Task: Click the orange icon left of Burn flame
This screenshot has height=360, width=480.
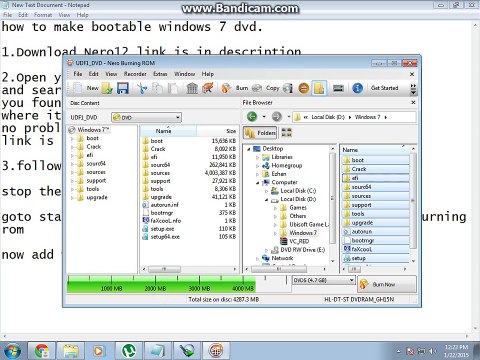Action: click(208, 88)
